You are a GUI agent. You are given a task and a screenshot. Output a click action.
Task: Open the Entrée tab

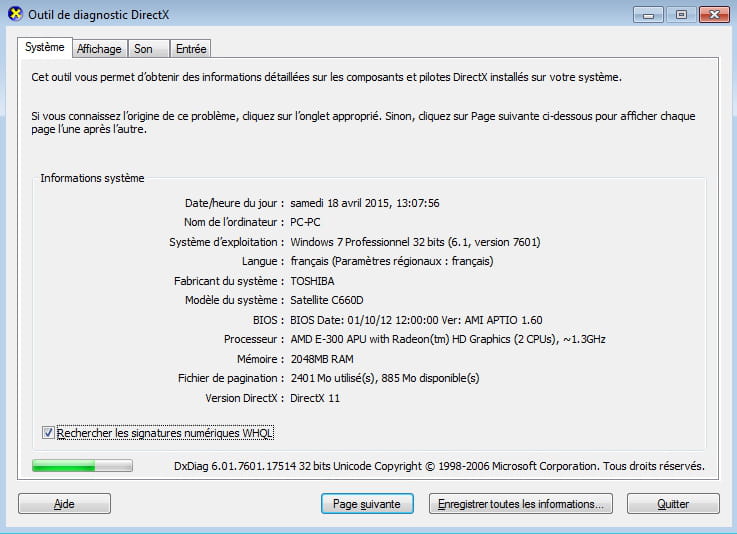point(190,49)
